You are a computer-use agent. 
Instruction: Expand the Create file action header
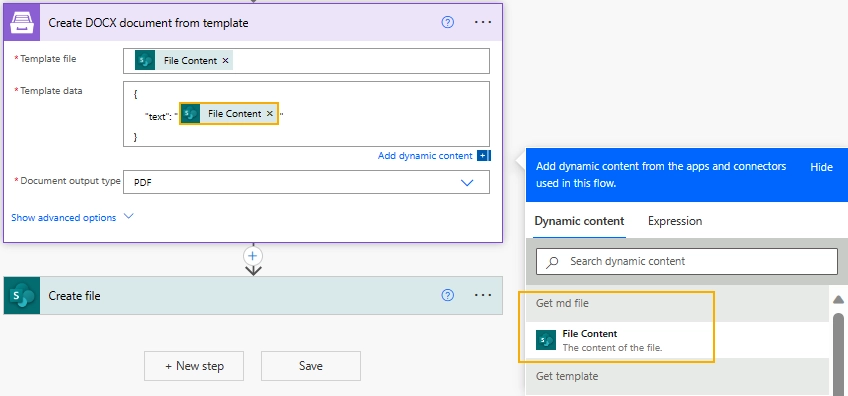(253, 295)
